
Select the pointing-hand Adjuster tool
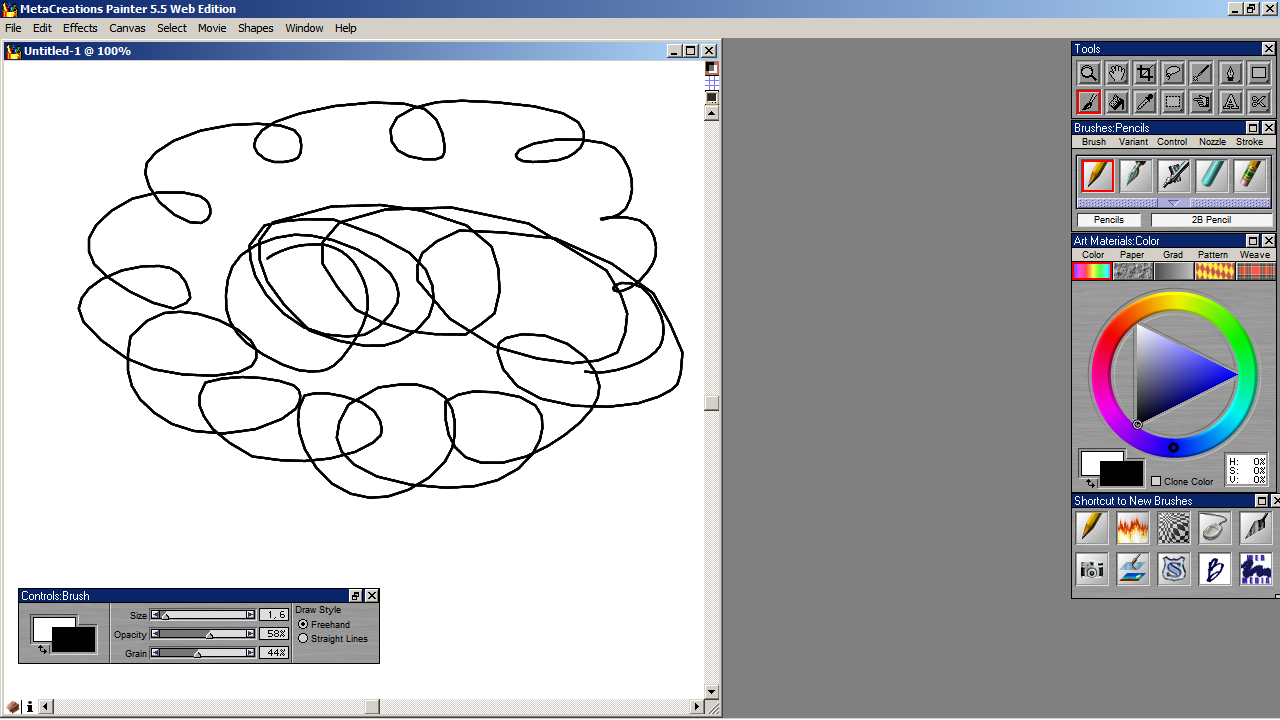[1202, 101]
